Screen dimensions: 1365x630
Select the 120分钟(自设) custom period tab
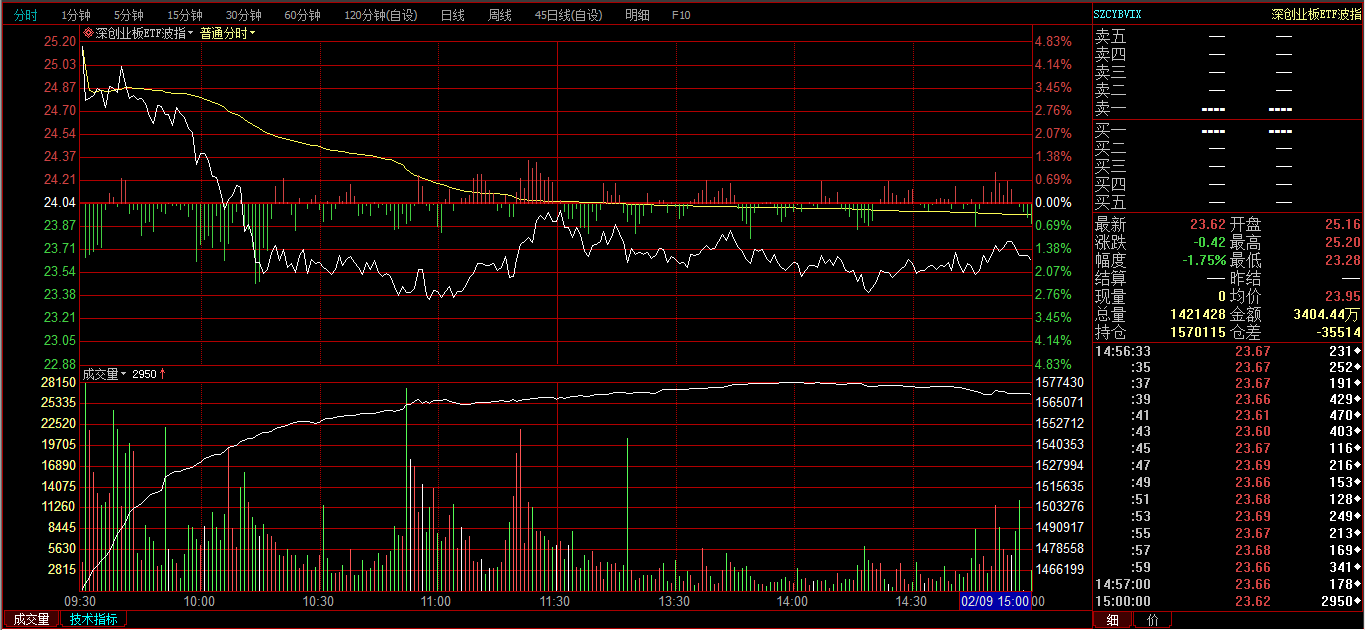click(x=381, y=15)
